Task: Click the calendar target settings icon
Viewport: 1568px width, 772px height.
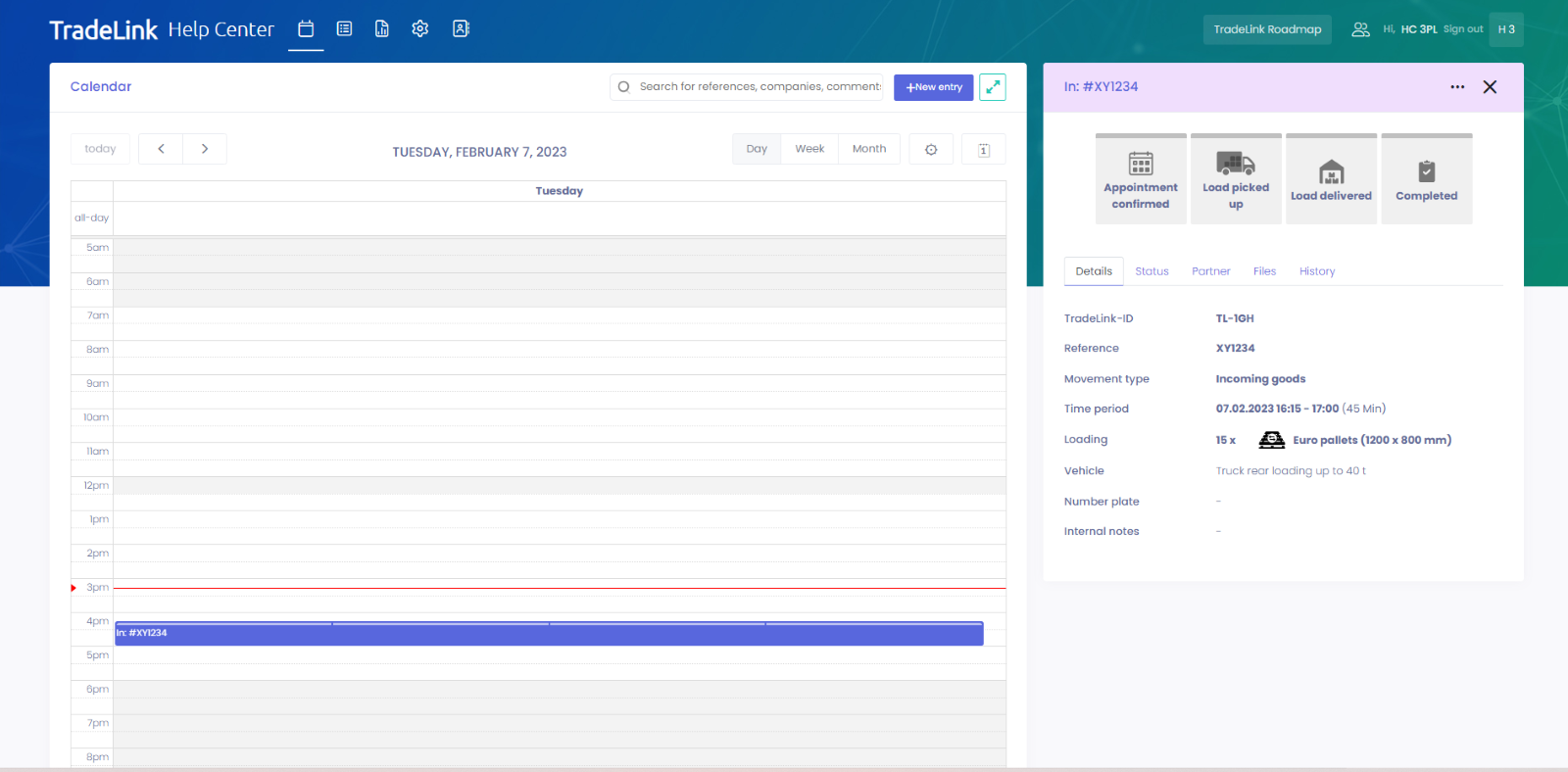Action: [x=931, y=150]
